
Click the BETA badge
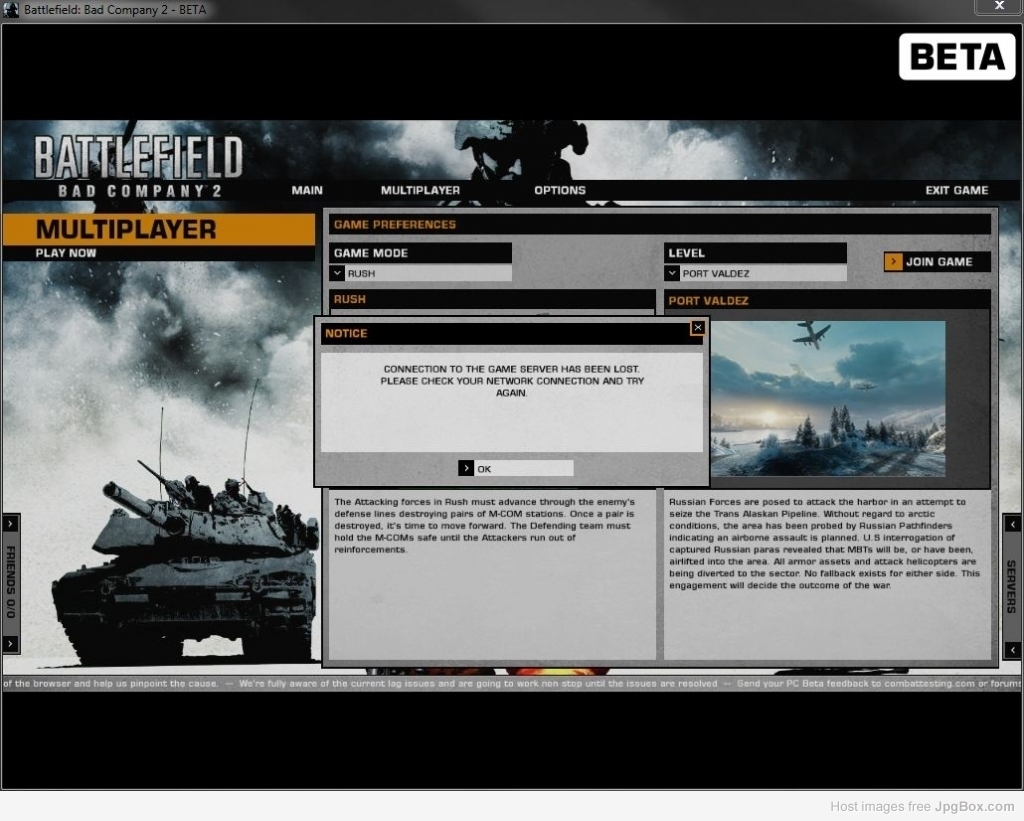(957, 57)
